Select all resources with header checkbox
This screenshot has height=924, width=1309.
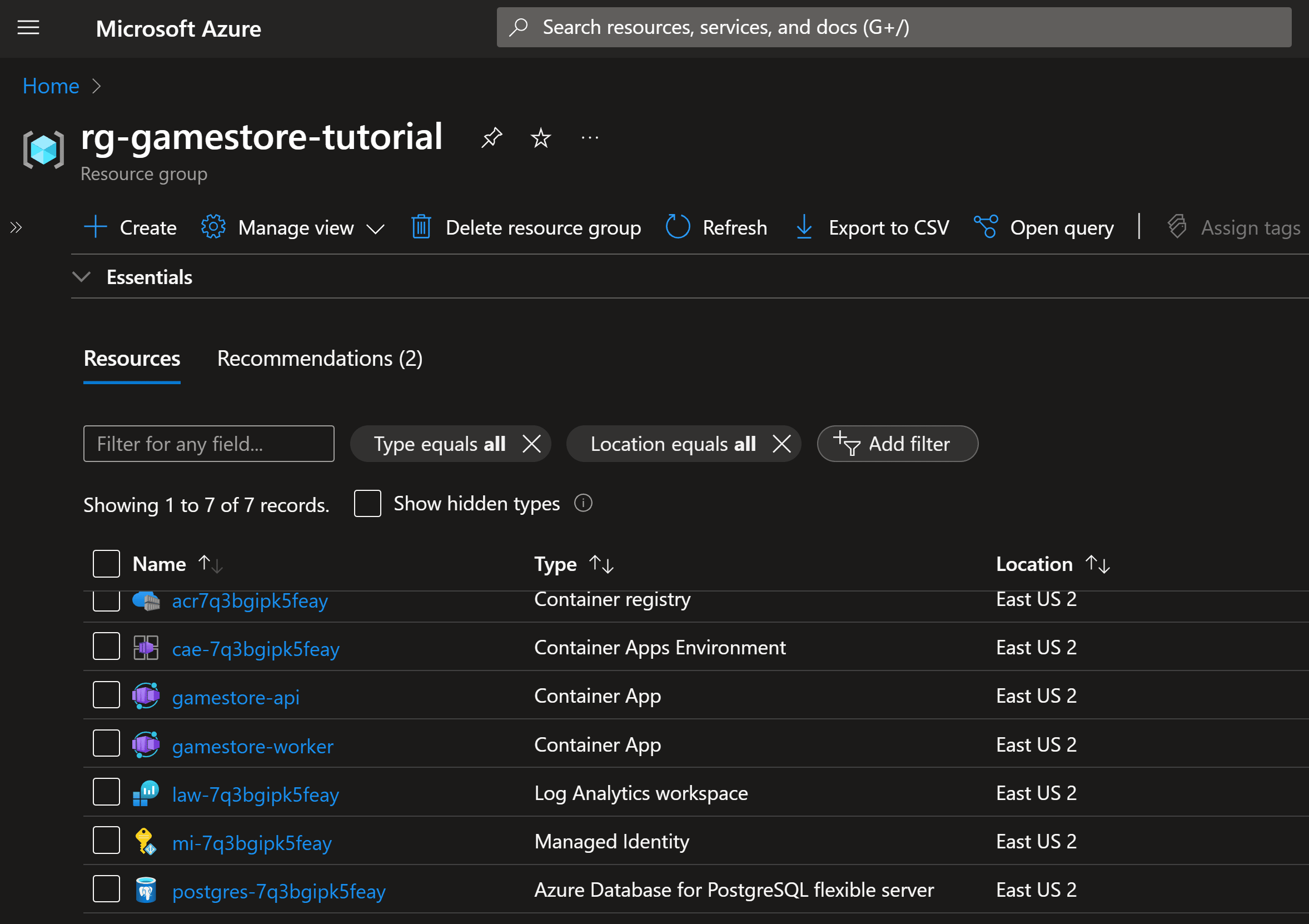coord(106,564)
